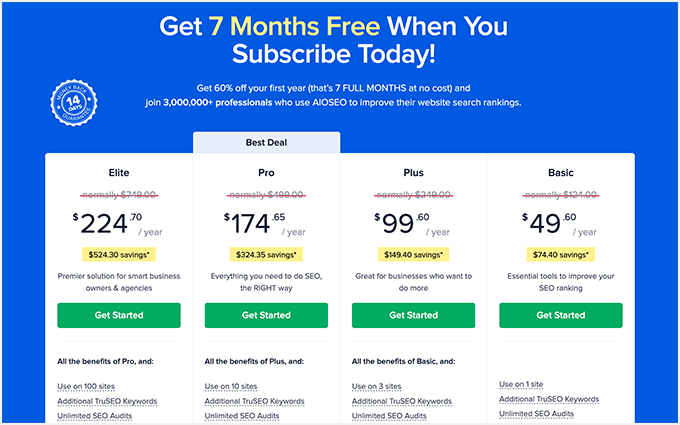Open the Use on 10 sites link
Viewport: 680px width, 425px height.
tap(233, 386)
